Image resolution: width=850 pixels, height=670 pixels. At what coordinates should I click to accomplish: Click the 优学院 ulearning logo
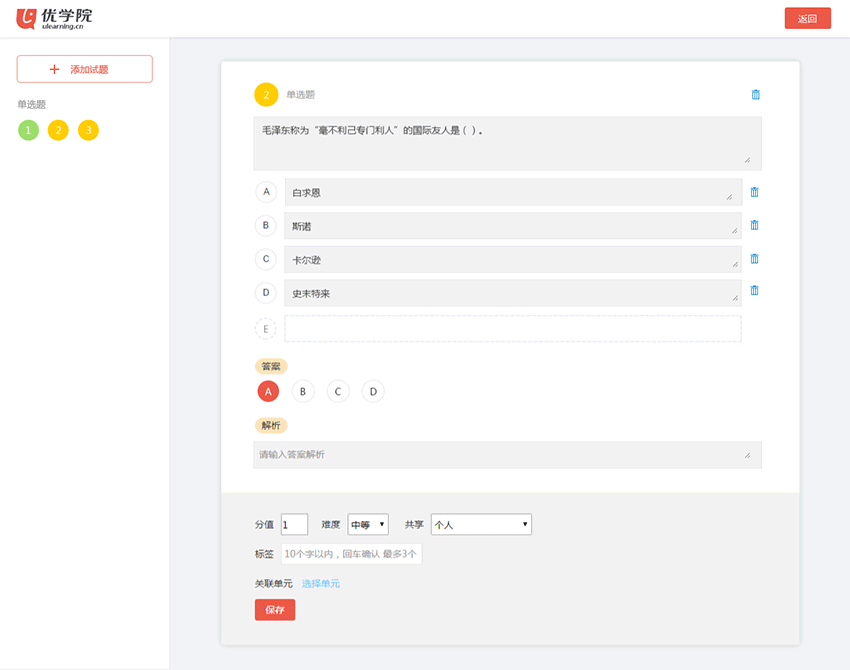(x=54, y=18)
